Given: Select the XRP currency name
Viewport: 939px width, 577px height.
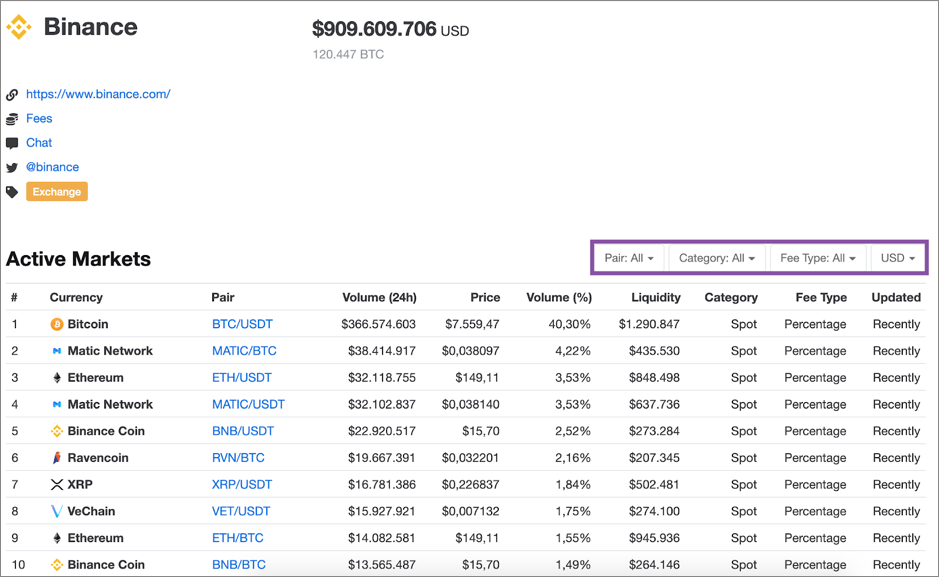Looking at the screenshot, I should [80, 484].
